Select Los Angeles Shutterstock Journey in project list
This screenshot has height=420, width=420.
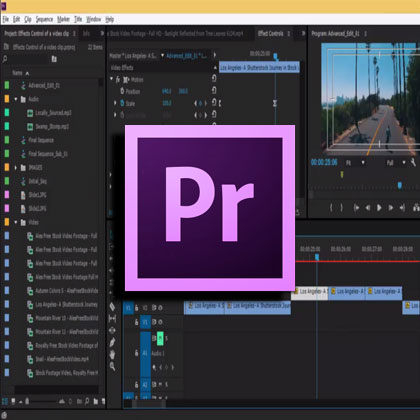(66, 304)
